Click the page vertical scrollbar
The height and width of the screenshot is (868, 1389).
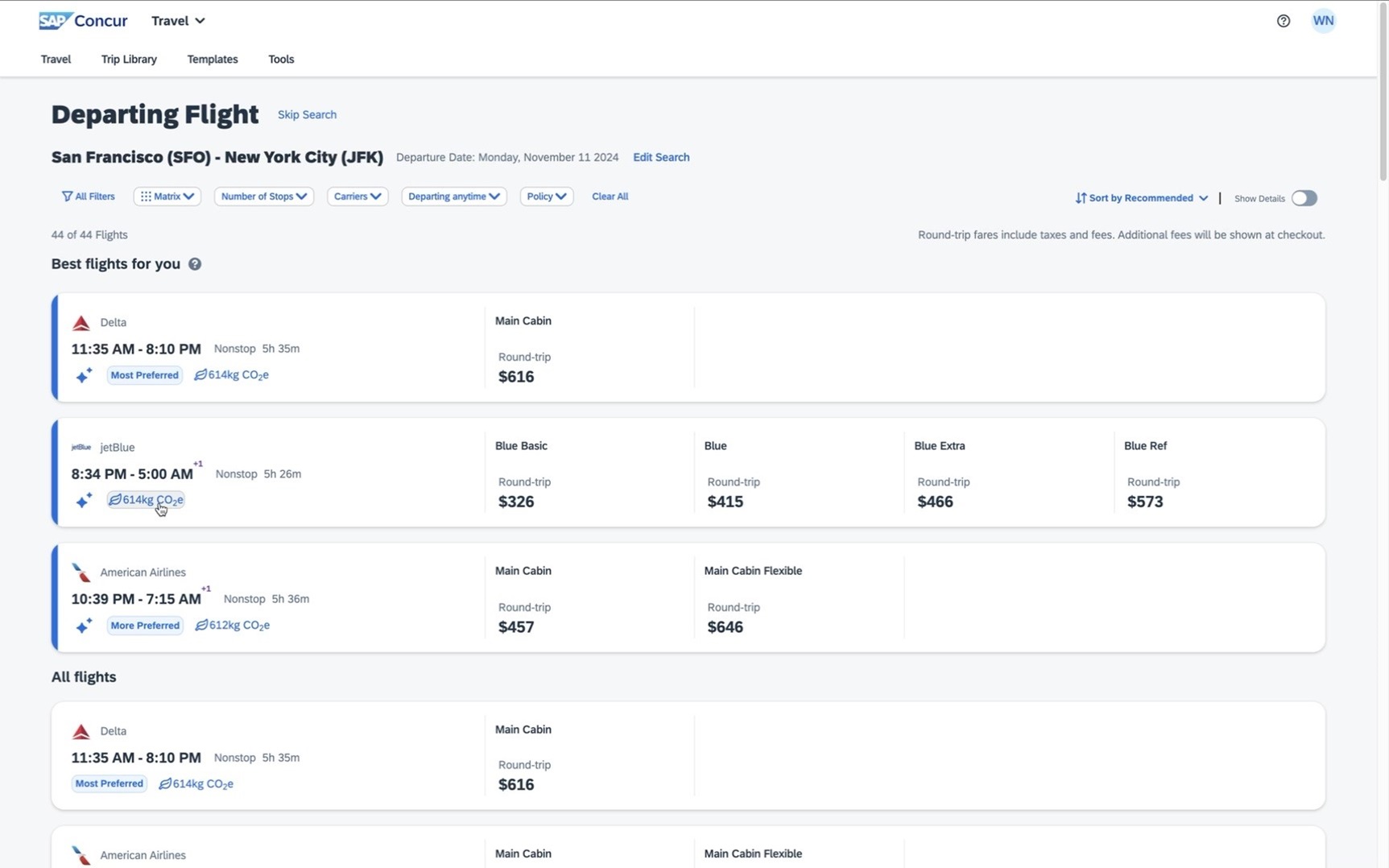pyautogui.click(x=1383, y=93)
